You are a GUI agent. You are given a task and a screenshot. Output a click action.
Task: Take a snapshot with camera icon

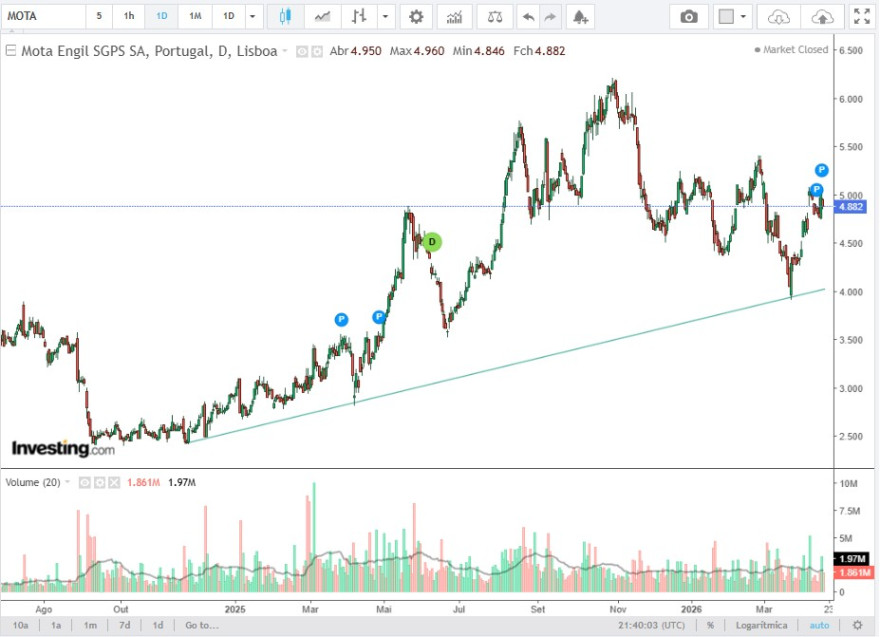tap(689, 17)
